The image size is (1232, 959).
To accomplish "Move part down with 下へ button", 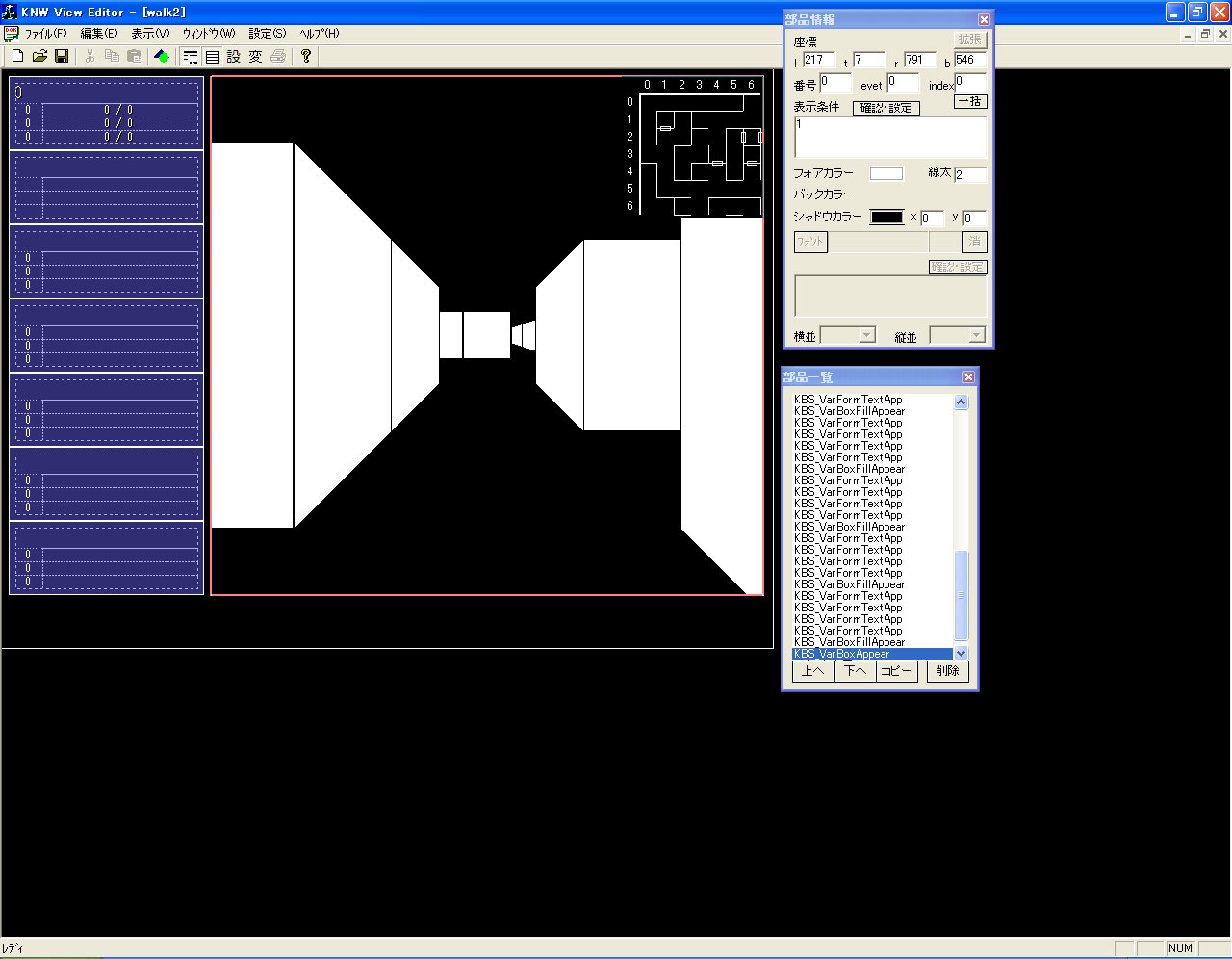I will click(855, 671).
